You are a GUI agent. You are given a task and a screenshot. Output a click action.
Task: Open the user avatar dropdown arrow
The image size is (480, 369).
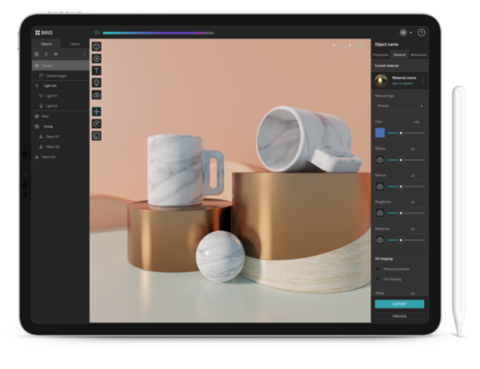[411, 33]
